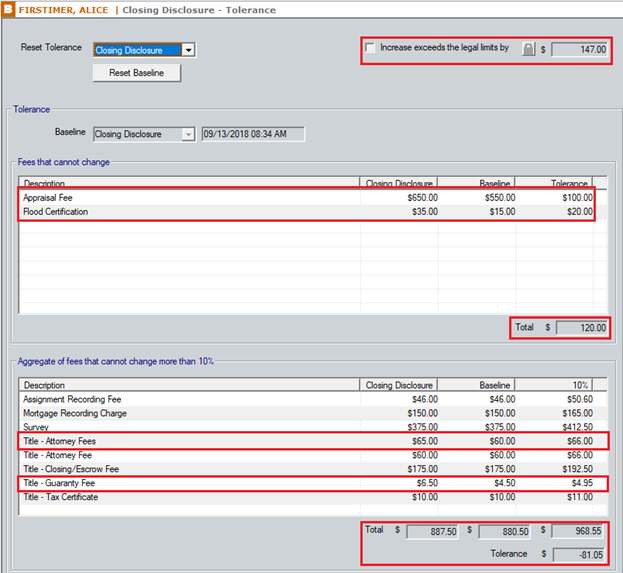623x573 pixels.
Task: Expand the Baseline Closing Disclosure dropdown
Action: pos(187,135)
